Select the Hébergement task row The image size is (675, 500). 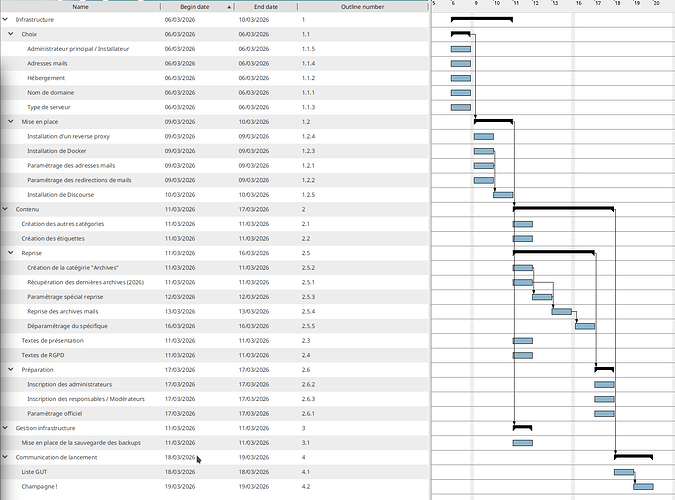click(x=46, y=78)
